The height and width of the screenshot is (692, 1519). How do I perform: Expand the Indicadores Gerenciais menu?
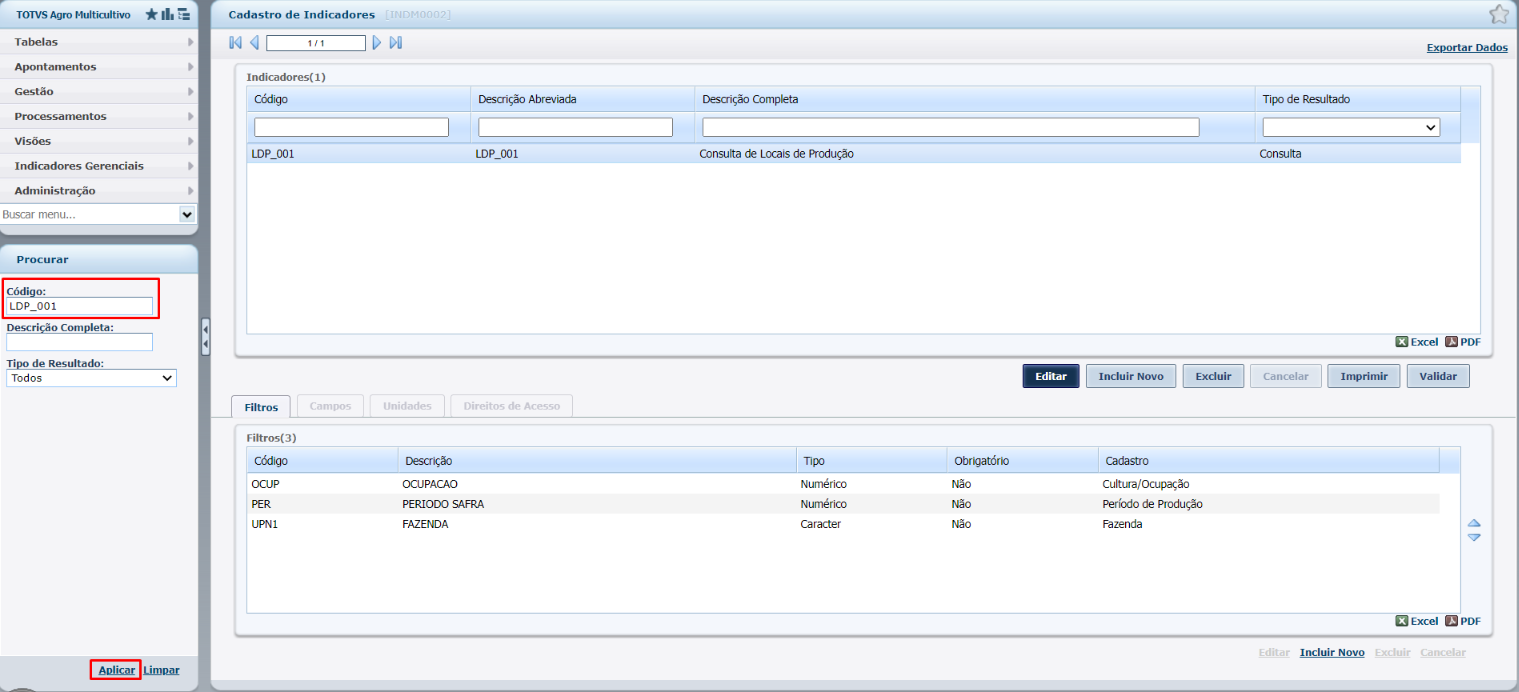tap(99, 166)
